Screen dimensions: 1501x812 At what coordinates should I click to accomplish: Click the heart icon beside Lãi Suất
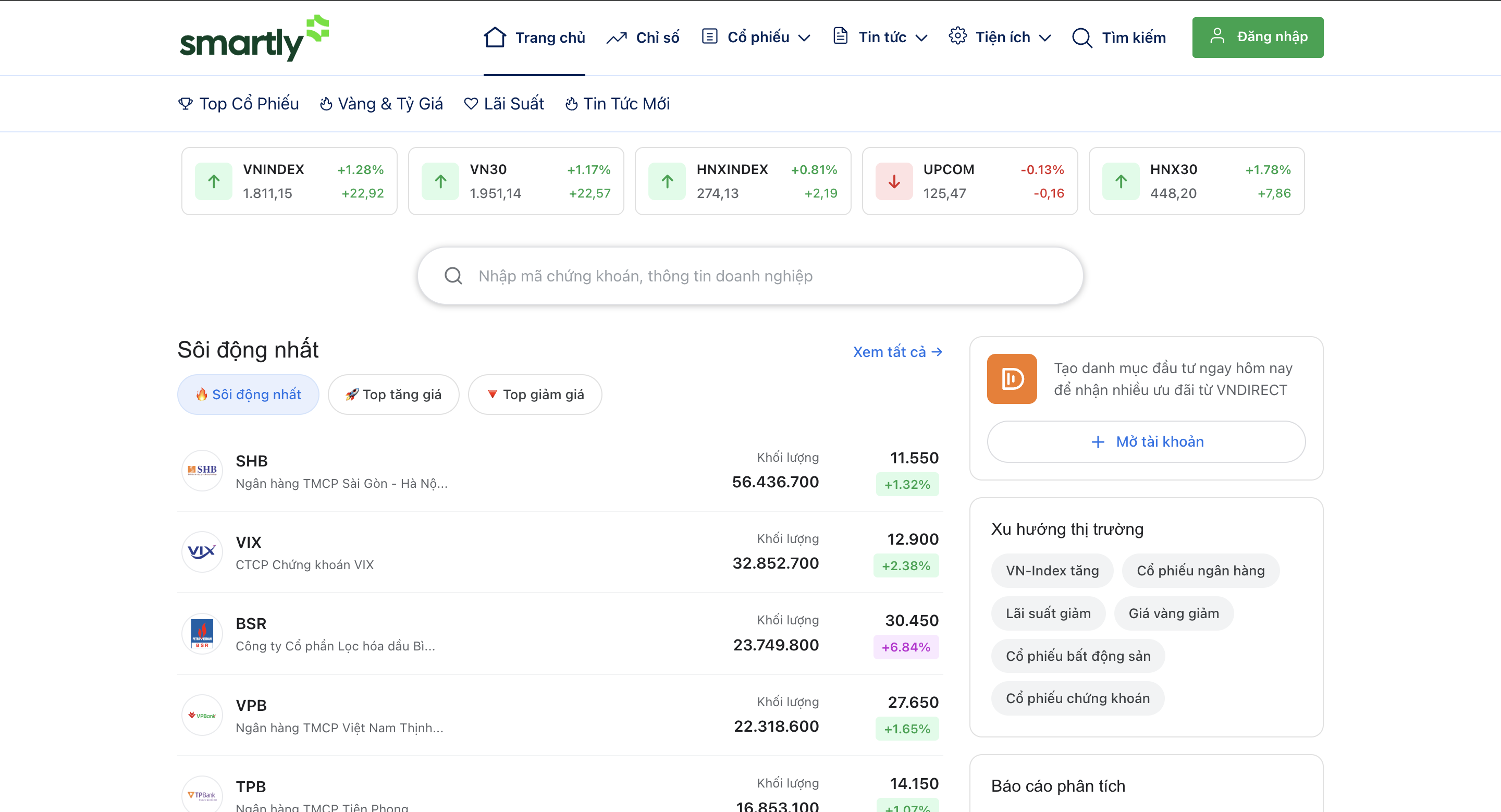pyautogui.click(x=471, y=104)
